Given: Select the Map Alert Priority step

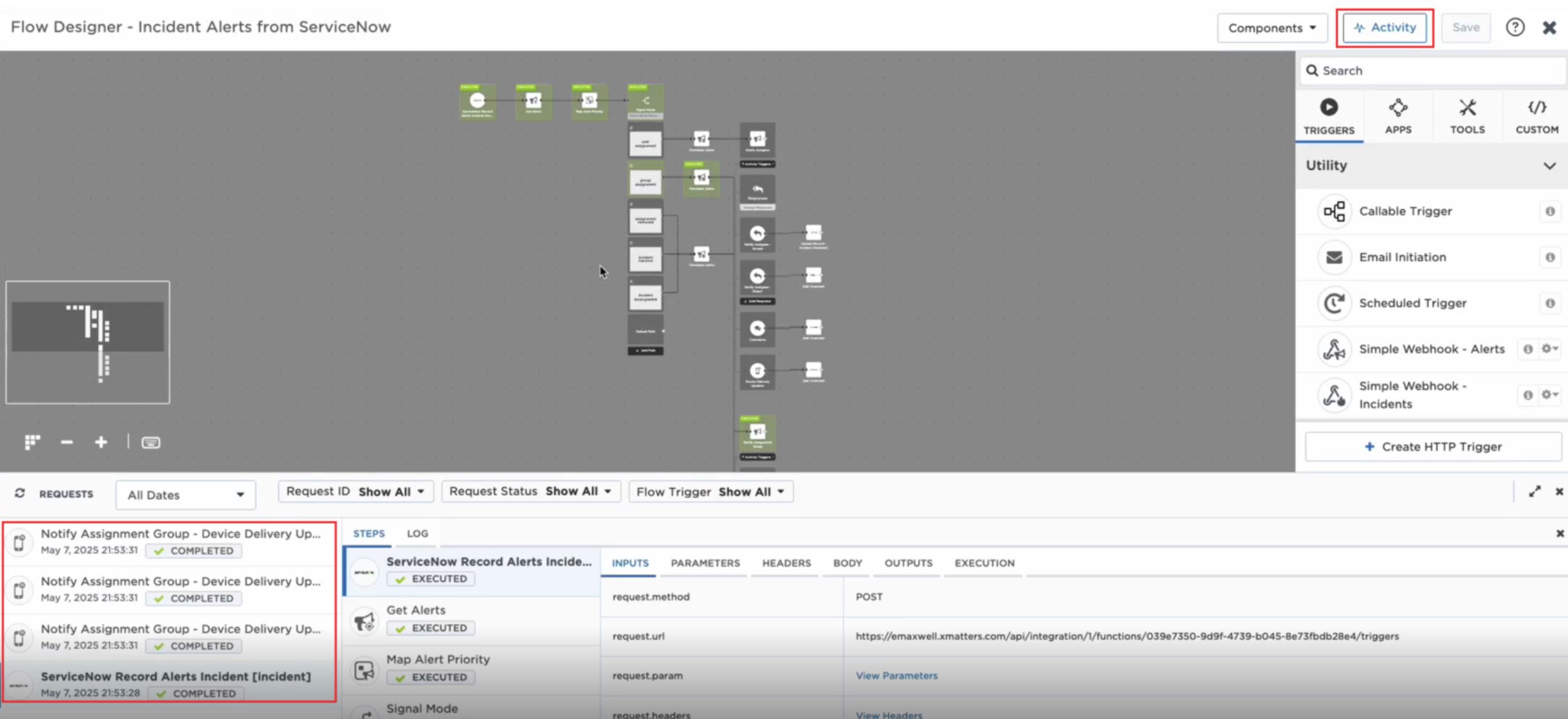Looking at the screenshot, I should click(x=472, y=669).
